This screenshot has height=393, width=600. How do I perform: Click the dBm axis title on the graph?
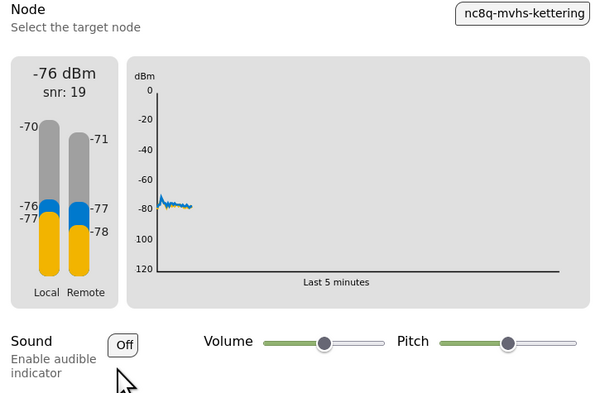coord(144,77)
